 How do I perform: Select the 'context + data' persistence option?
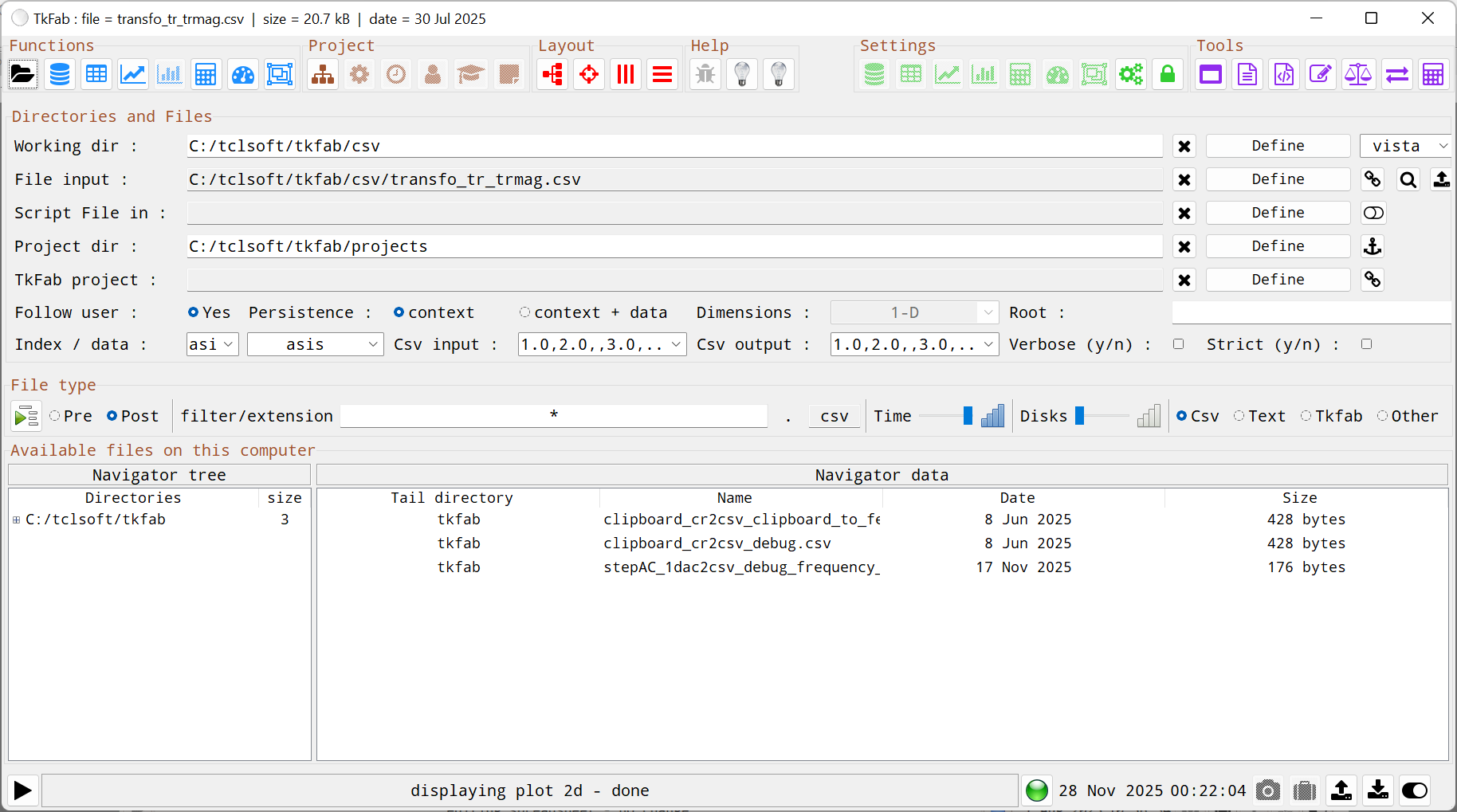[x=524, y=312]
